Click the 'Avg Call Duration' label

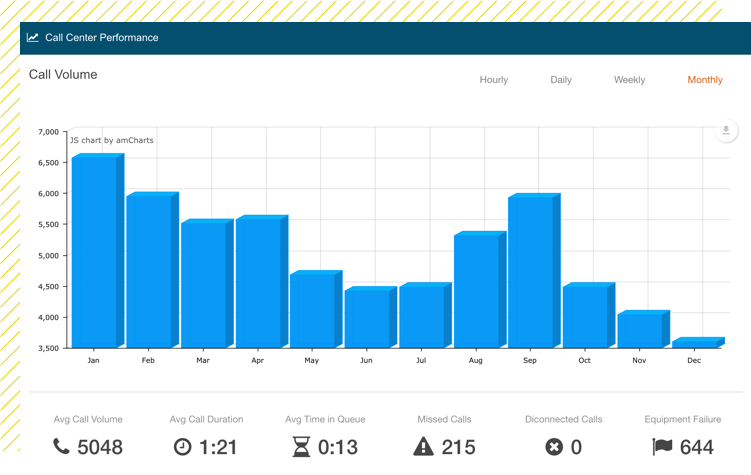click(x=206, y=419)
